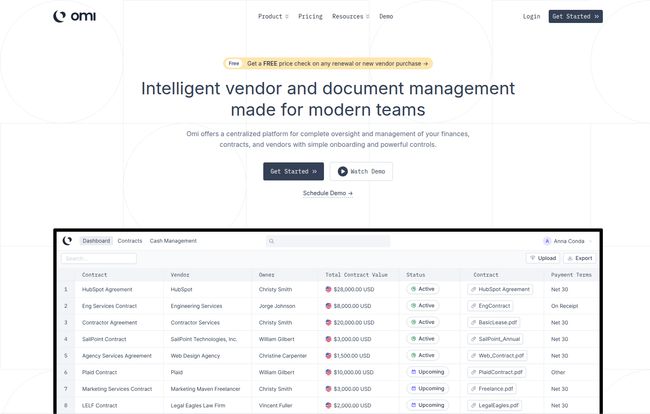Open the Pricing page
This screenshot has width=650, height=414.
[x=310, y=16]
